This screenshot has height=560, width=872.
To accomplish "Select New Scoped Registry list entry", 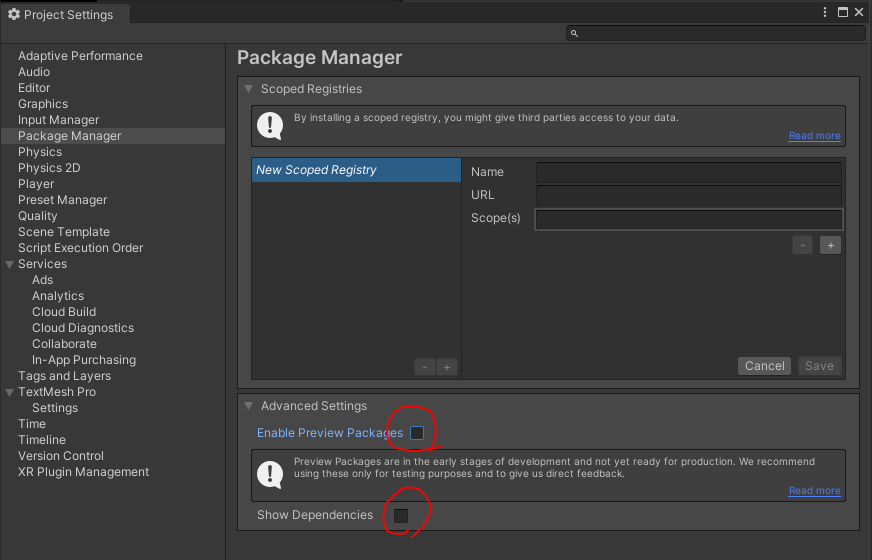I will [356, 170].
